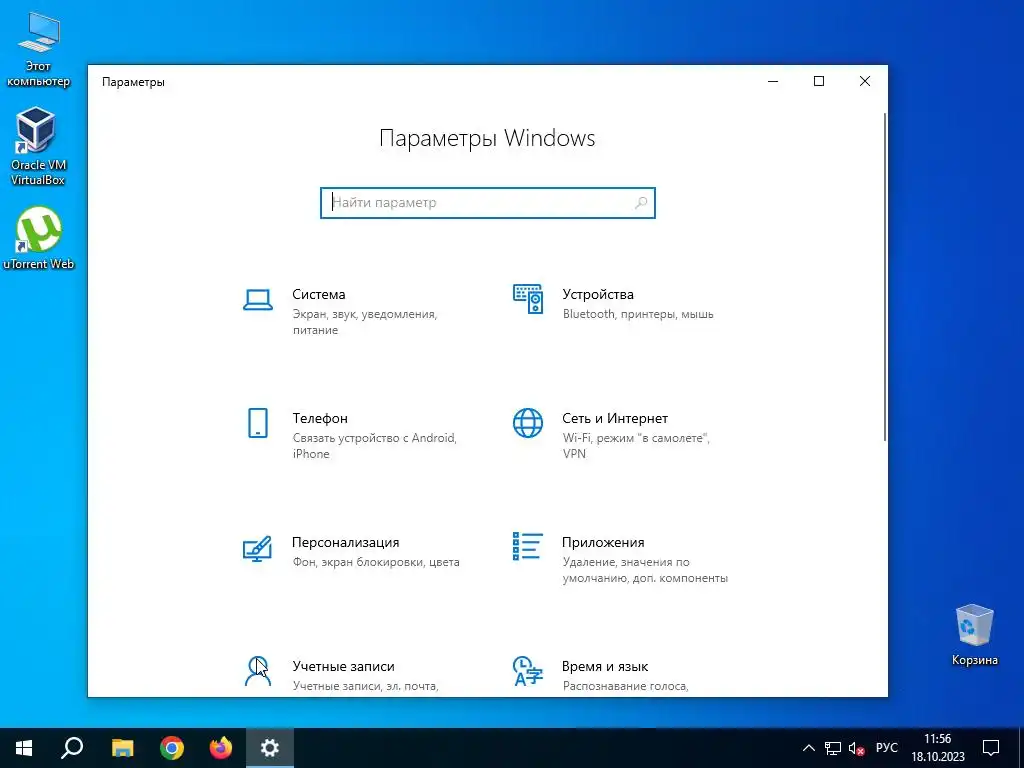The height and width of the screenshot is (768, 1024).
Task: Click the 'Параметры' title bar text
Action: [x=133, y=82]
